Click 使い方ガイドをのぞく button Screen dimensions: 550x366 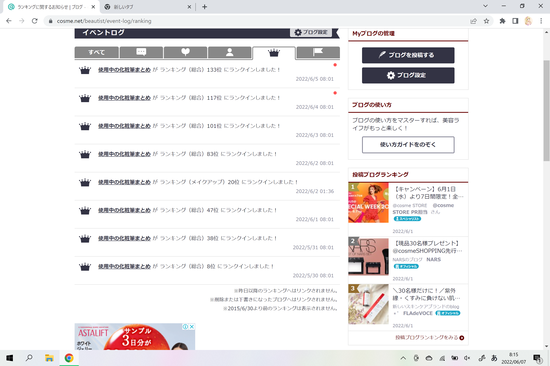pos(408,145)
